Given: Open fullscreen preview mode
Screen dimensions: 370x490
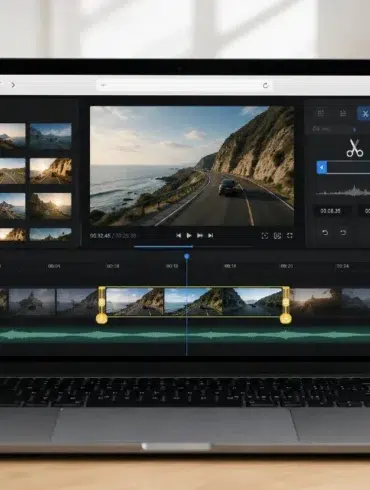Looking at the screenshot, I should pos(290,236).
